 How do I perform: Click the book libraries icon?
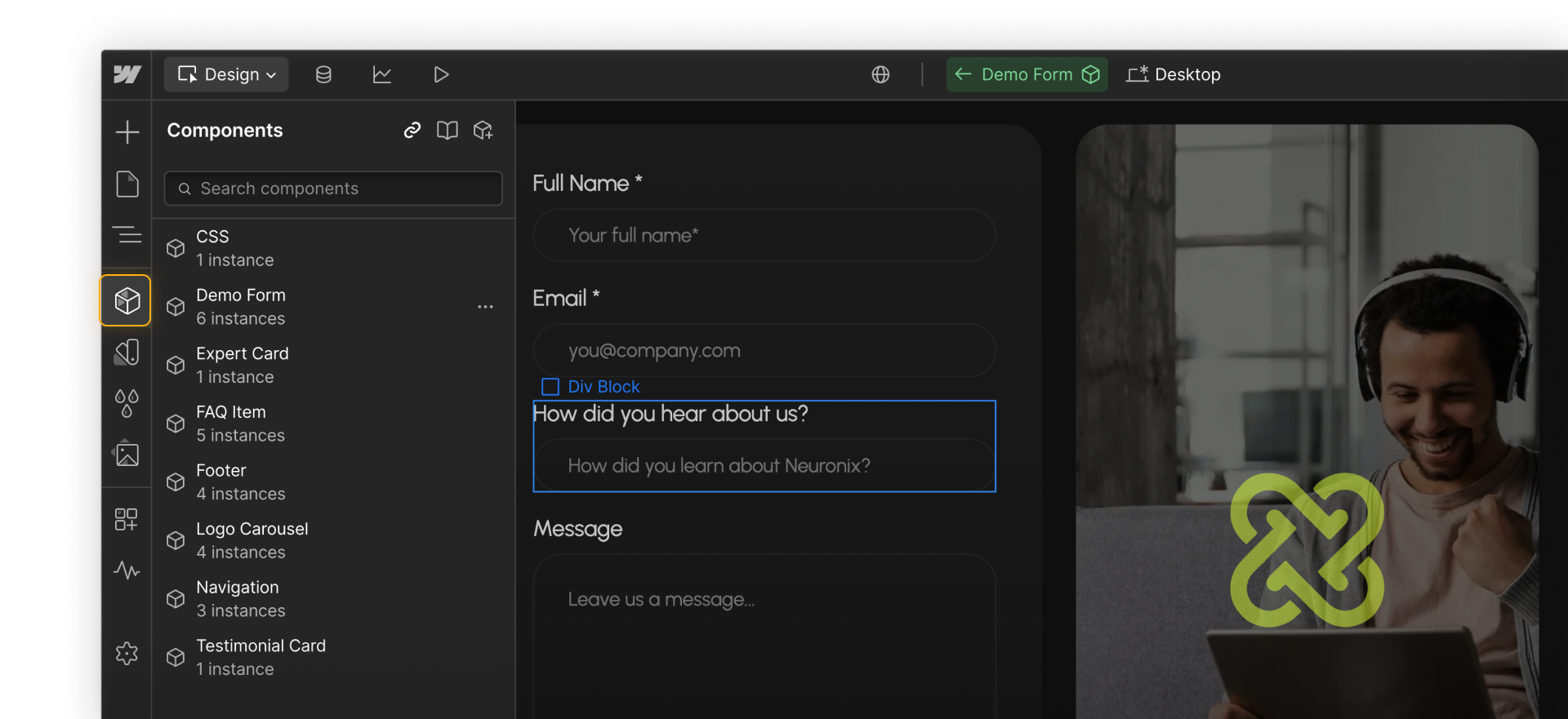448,130
